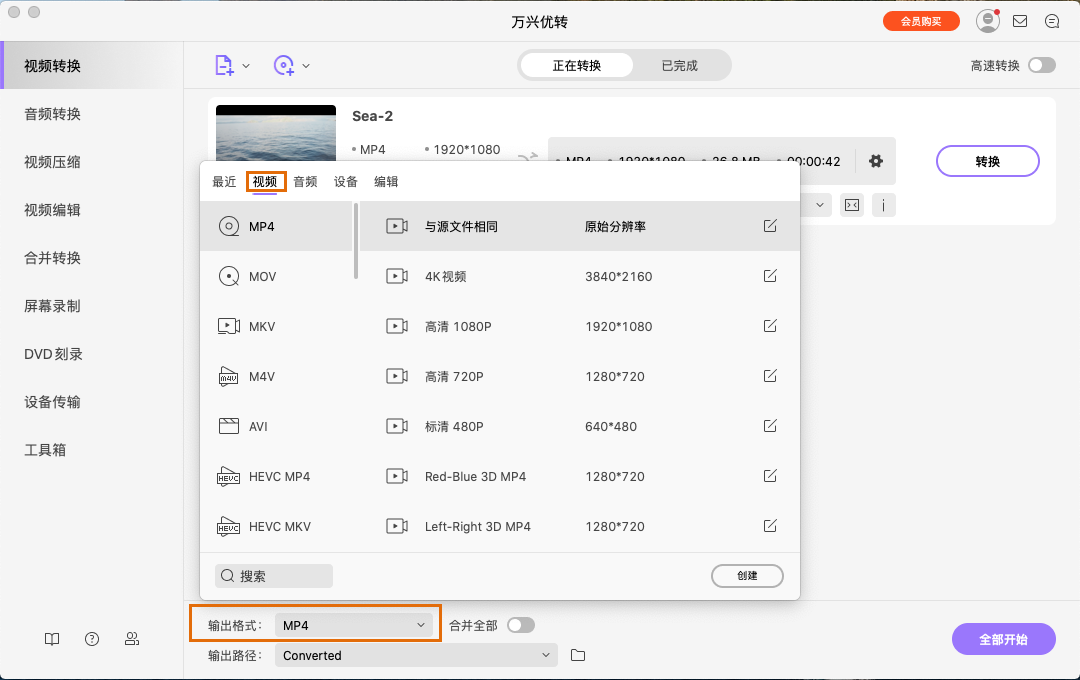Click the user guide book icon at bottom

click(x=51, y=639)
